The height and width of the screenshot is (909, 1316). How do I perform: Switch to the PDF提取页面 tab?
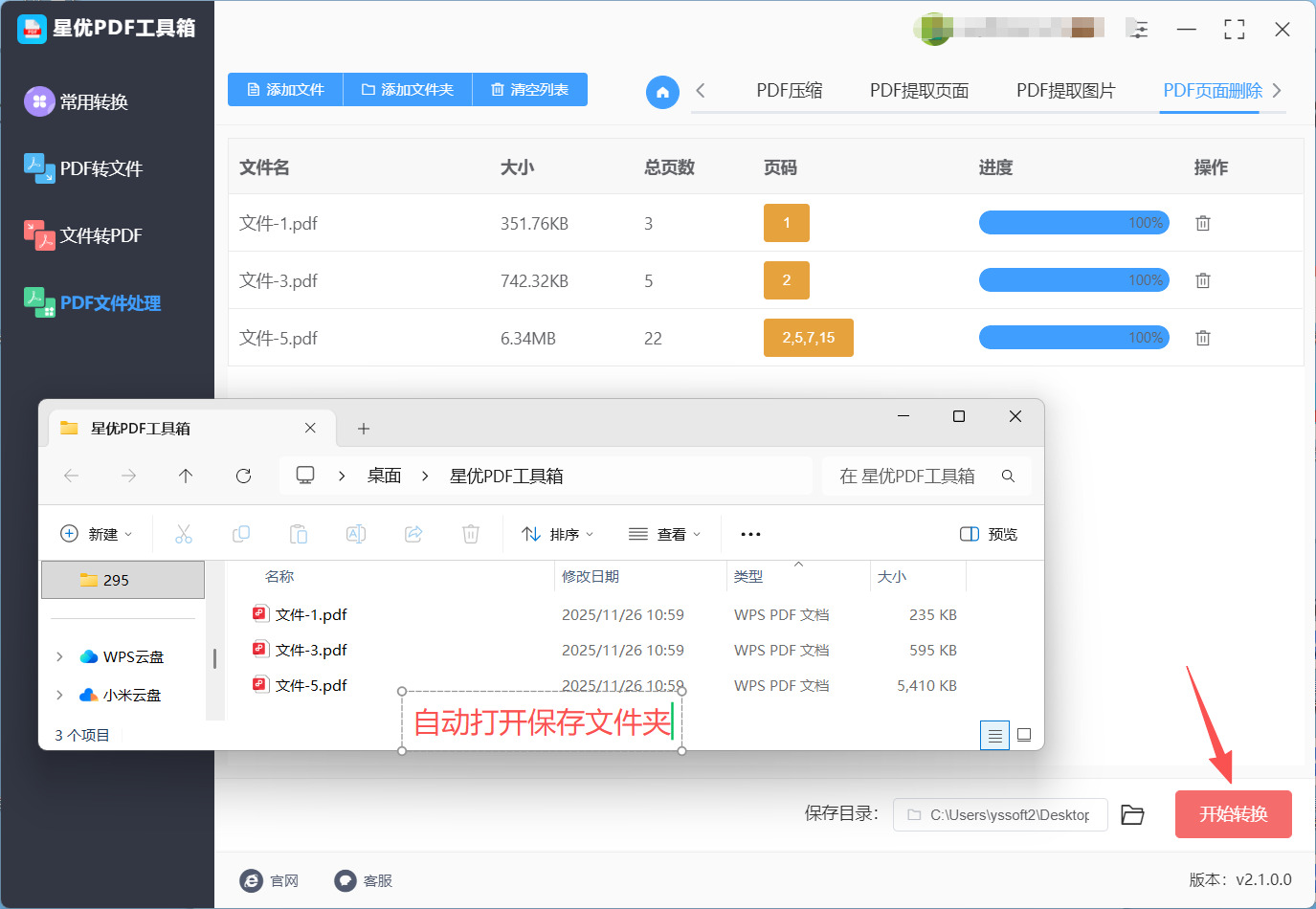(920, 91)
